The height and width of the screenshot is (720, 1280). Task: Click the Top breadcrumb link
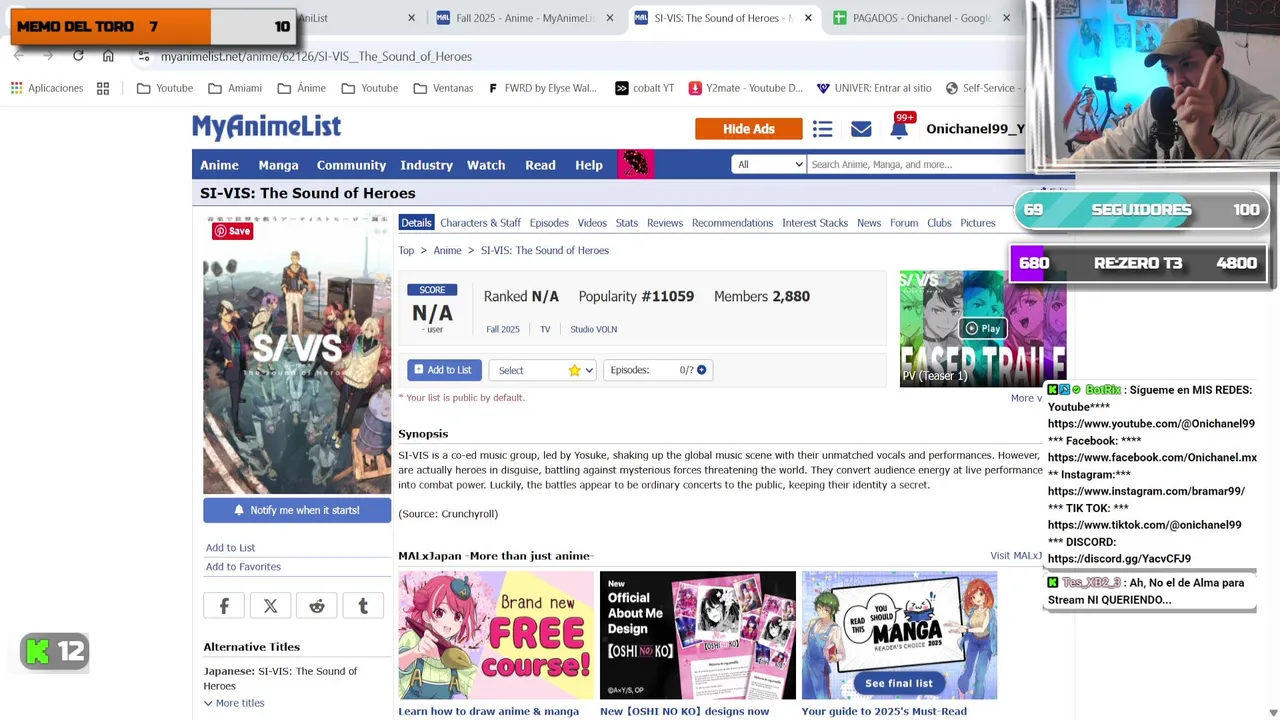(406, 250)
